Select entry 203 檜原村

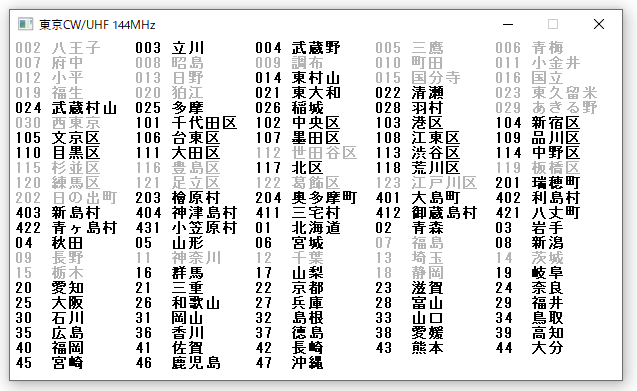click(x=178, y=198)
